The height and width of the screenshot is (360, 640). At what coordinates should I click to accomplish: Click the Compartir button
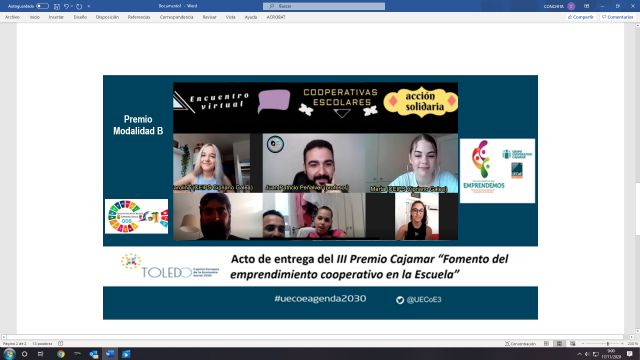click(x=581, y=17)
